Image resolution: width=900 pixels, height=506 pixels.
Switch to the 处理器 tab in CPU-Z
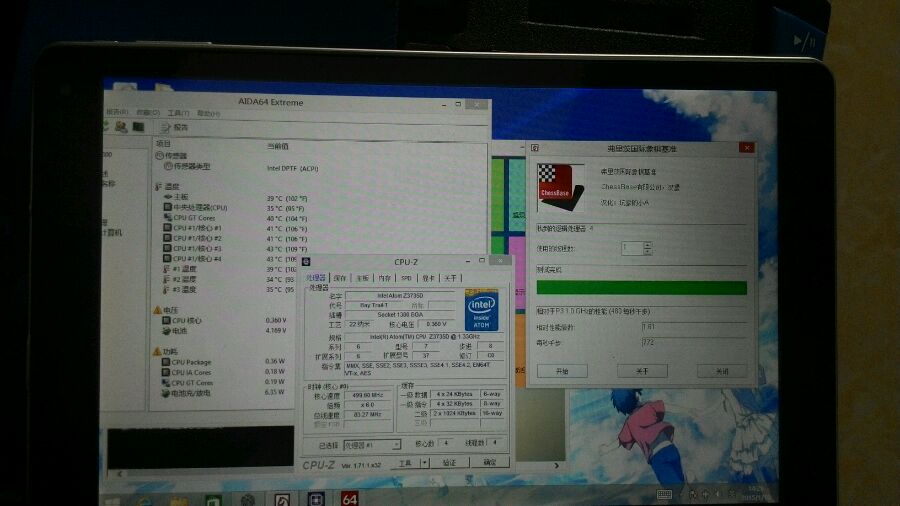316,278
